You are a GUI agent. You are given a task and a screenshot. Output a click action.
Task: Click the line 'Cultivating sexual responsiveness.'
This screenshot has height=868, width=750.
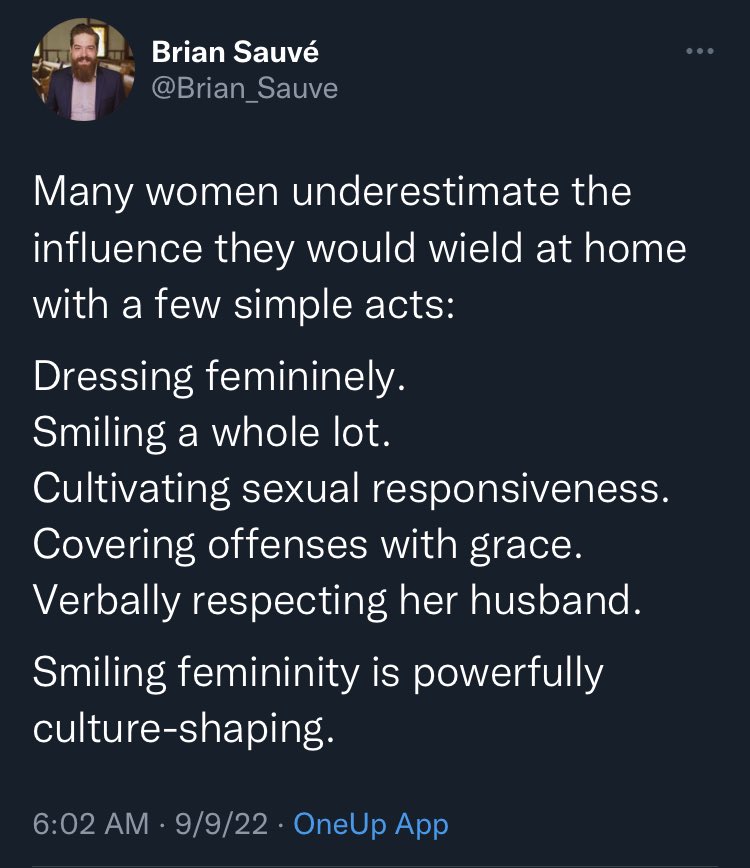351,489
